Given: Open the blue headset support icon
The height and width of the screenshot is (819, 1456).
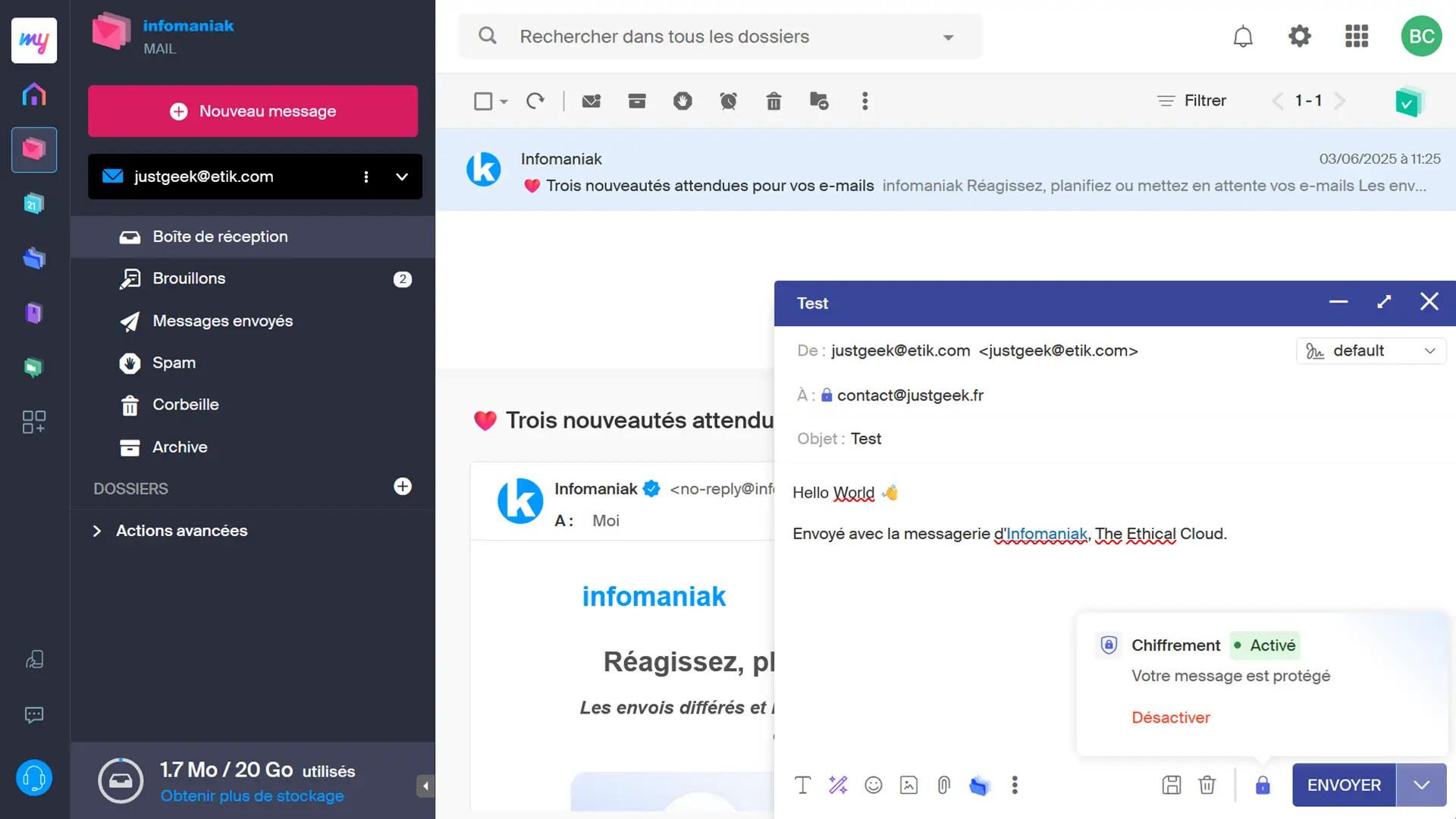Looking at the screenshot, I should click(34, 778).
